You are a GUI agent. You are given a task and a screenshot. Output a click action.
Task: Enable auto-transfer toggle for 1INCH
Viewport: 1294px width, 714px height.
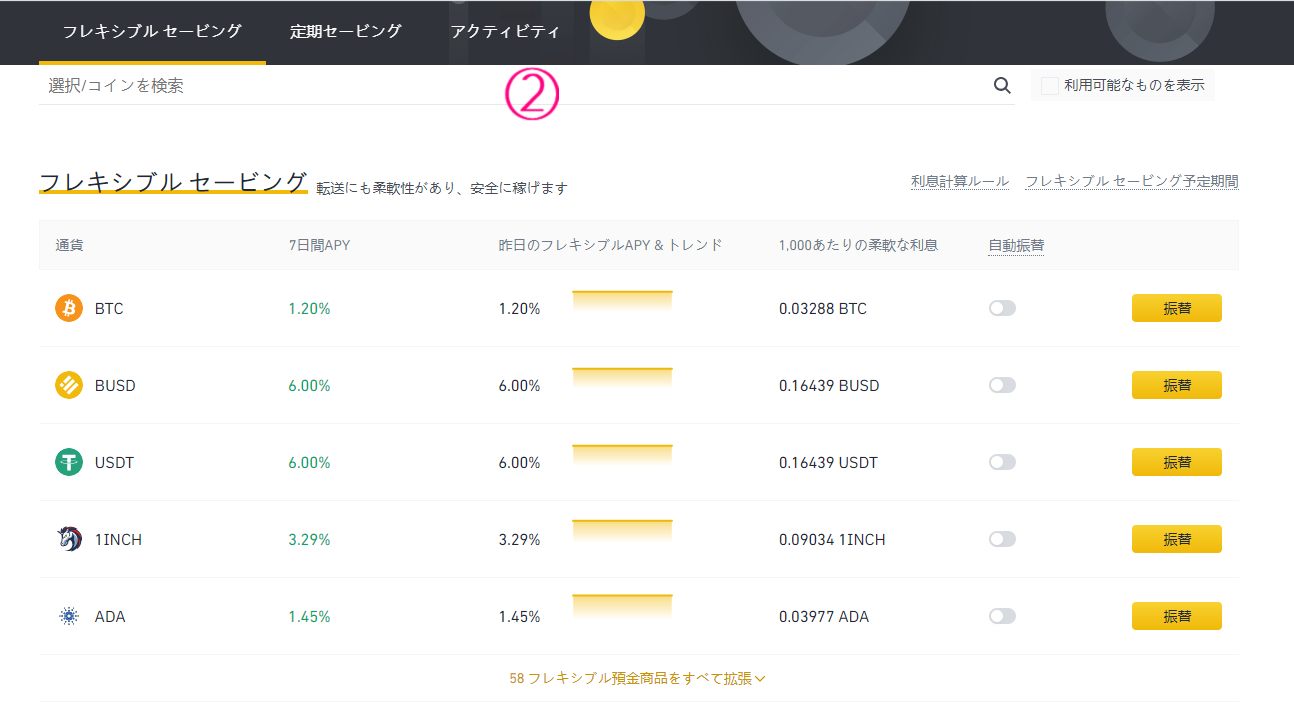coord(1002,539)
